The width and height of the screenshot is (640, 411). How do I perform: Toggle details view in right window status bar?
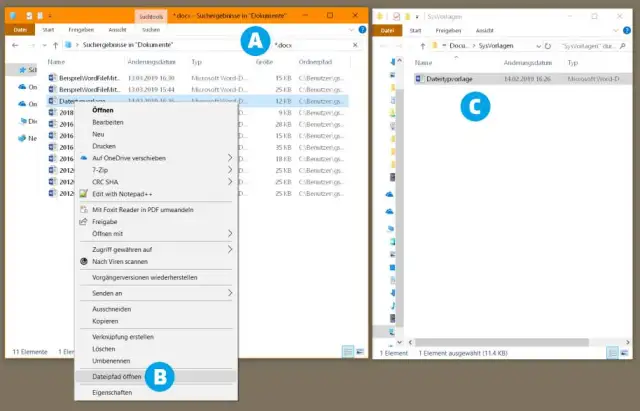coord(612,351)
